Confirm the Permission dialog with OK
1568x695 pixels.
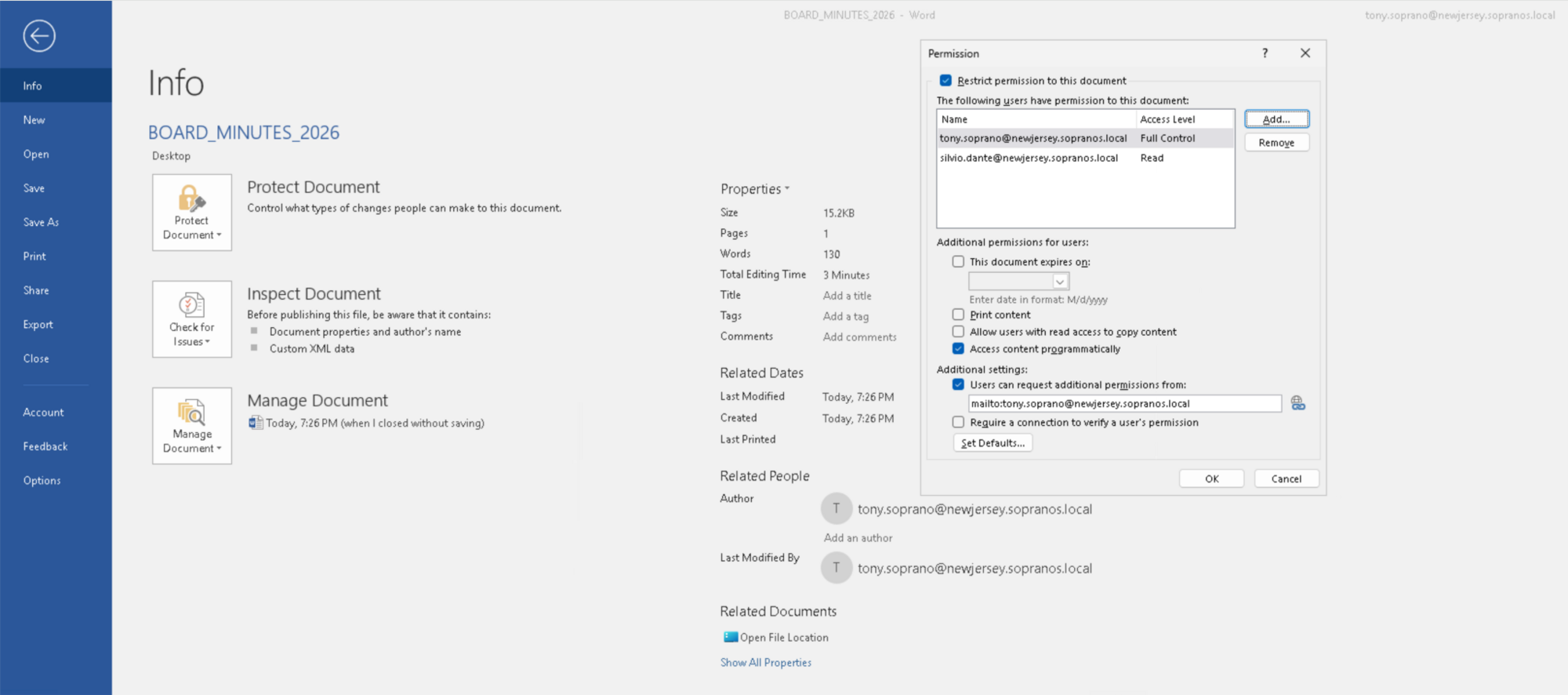pos(1211,478)
